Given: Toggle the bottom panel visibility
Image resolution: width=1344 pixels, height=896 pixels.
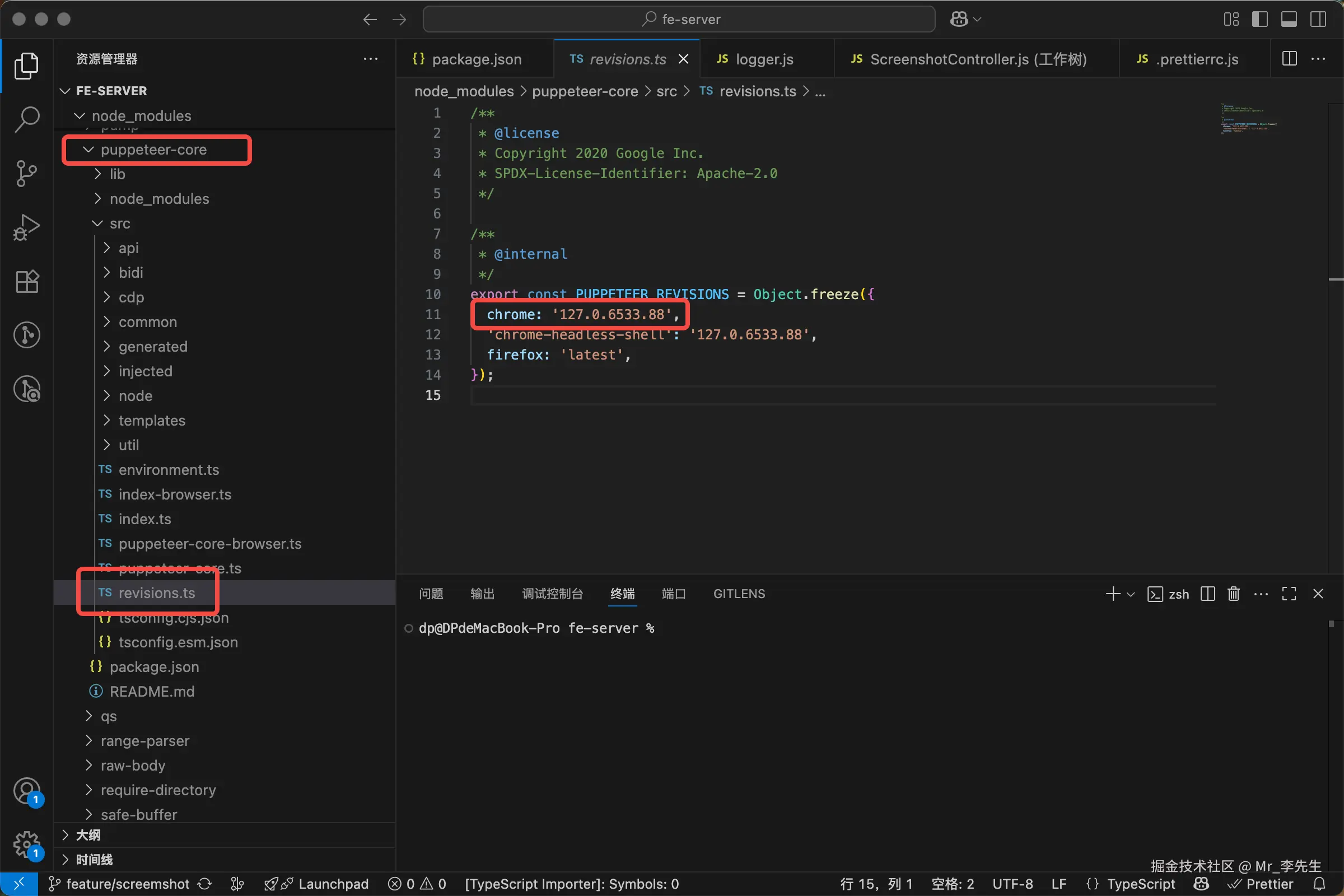Looking at the screenshot, I should [x=1289, y=20].
